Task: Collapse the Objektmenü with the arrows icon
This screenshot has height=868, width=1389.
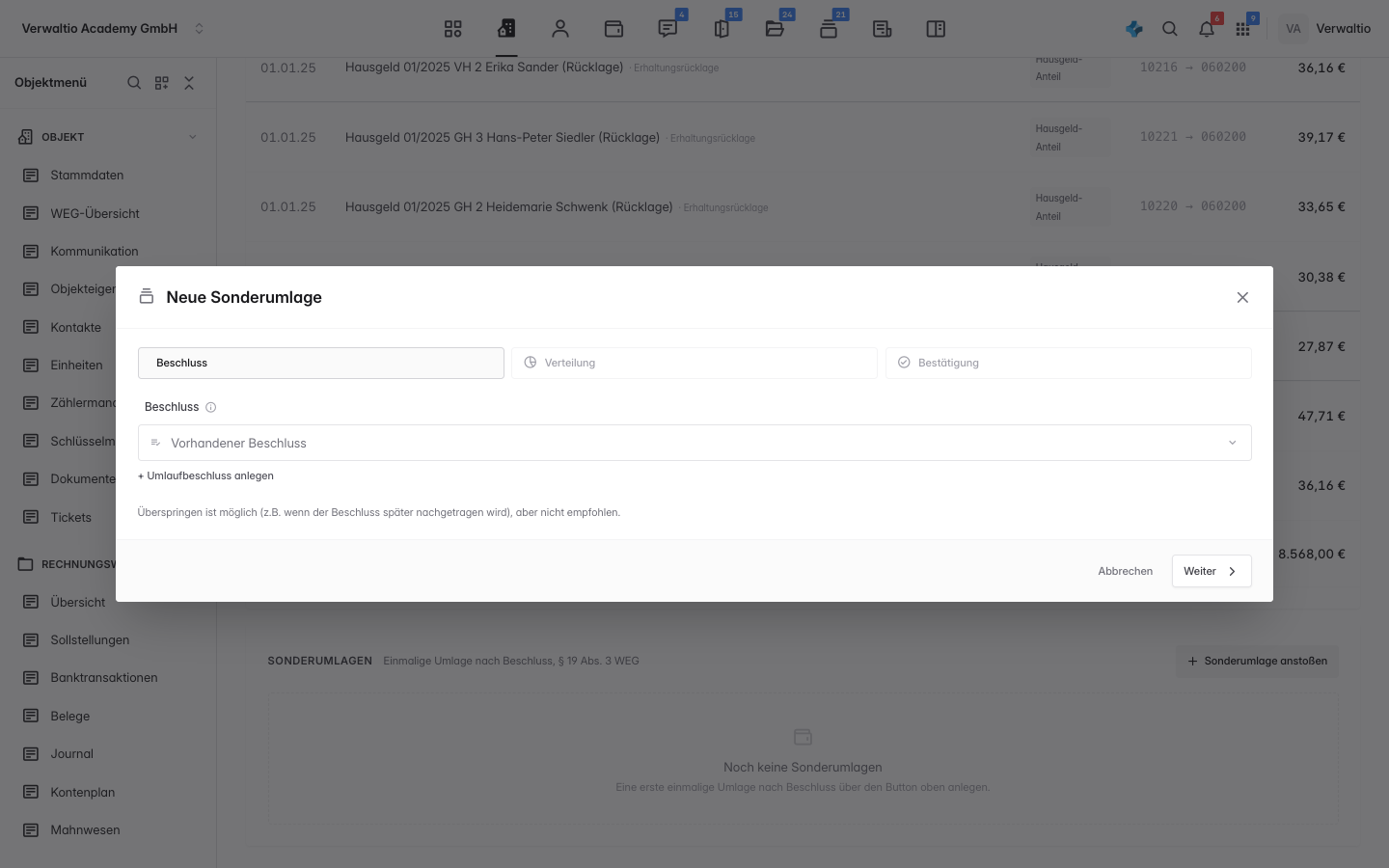Action: click(189, 83)
